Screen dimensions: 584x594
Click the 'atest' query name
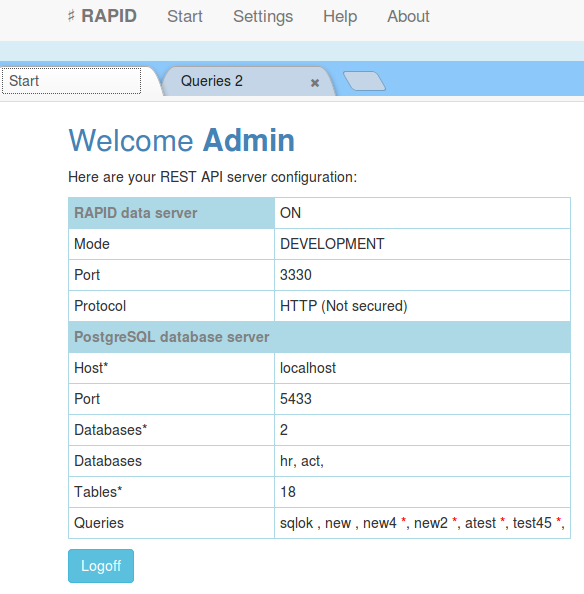(x=480, y=523)
